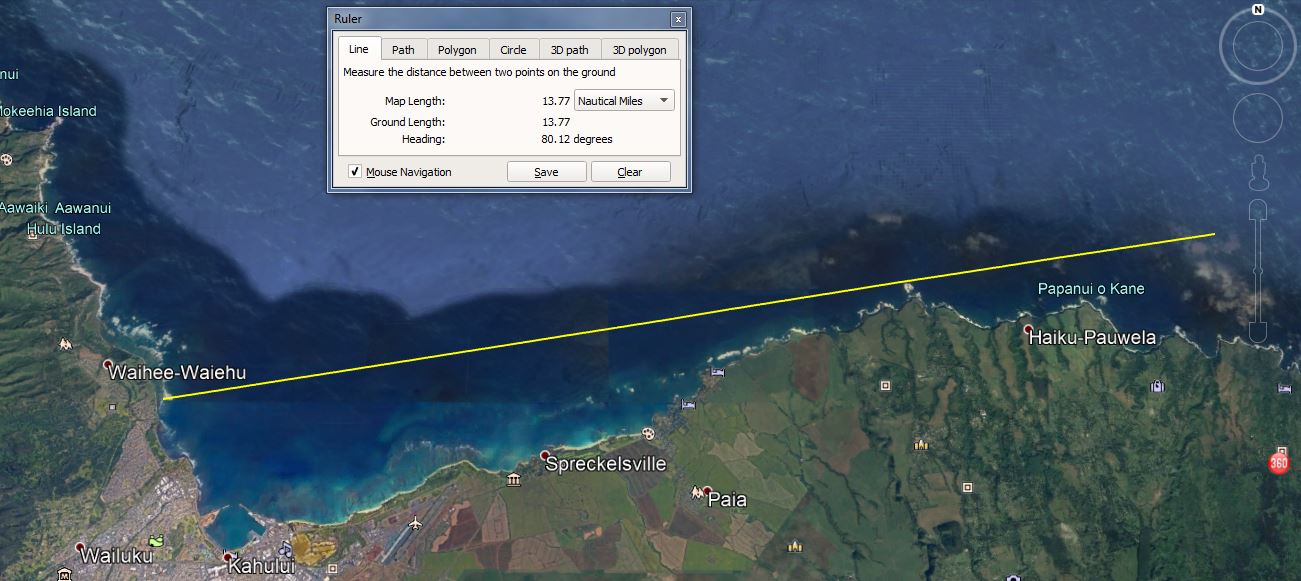Click the red placemark at Haiku-Pauwela
This screenshot has height=581, width=1301.
coord(1027,327)
